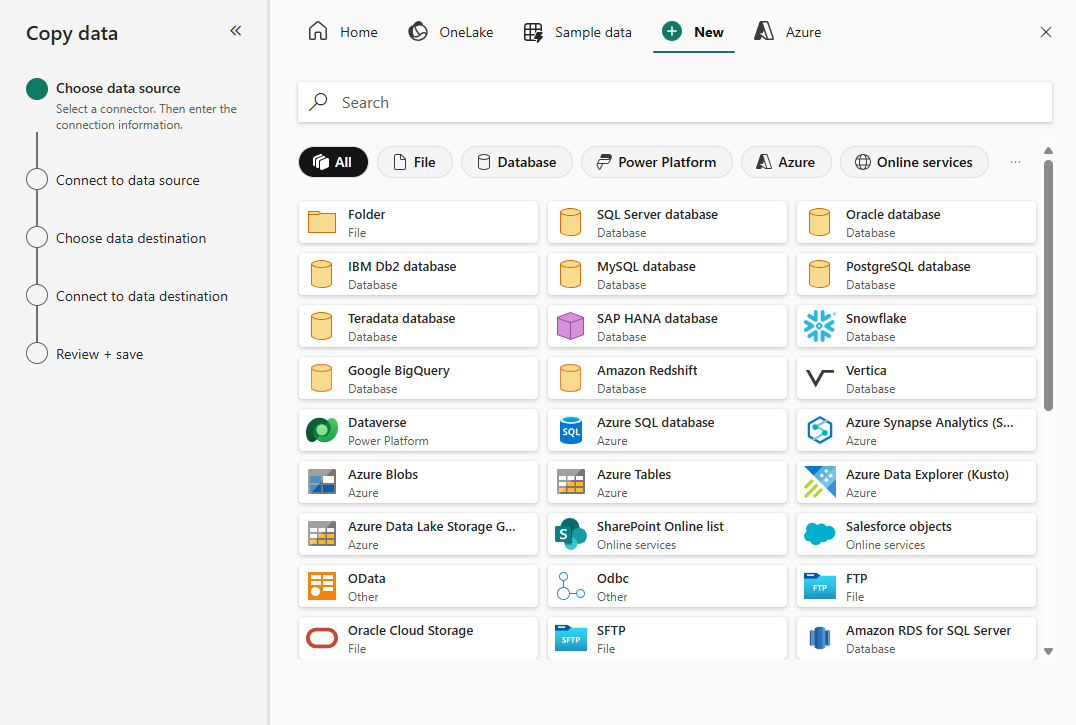Click the OData orange icon
This screenshot has width=1076, height=725.
click(321, 586)
